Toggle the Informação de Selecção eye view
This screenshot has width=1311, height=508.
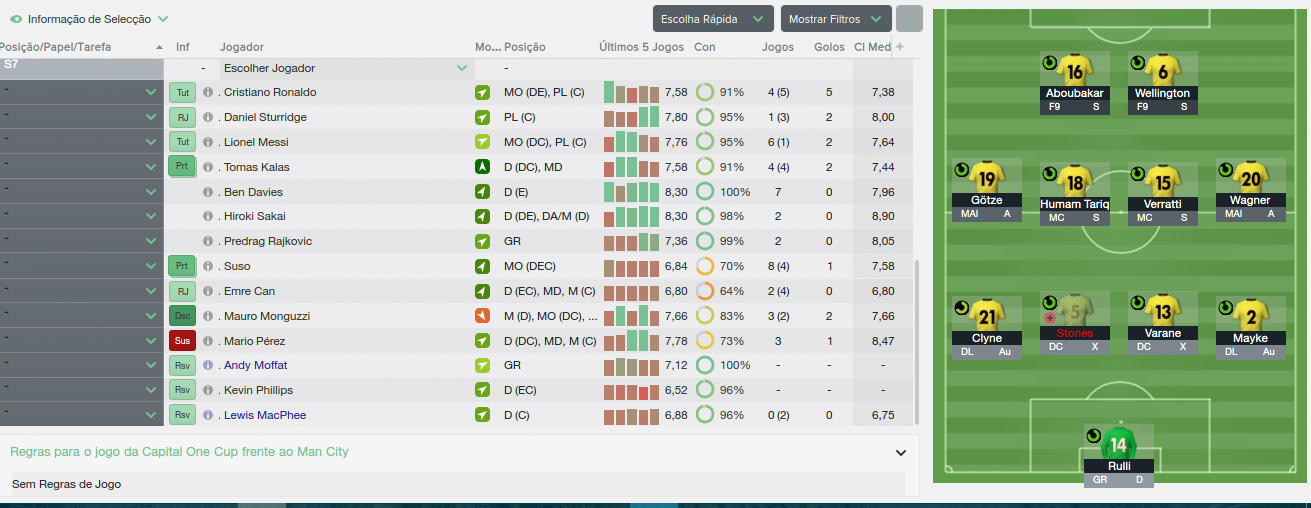[x=16, y=19]
